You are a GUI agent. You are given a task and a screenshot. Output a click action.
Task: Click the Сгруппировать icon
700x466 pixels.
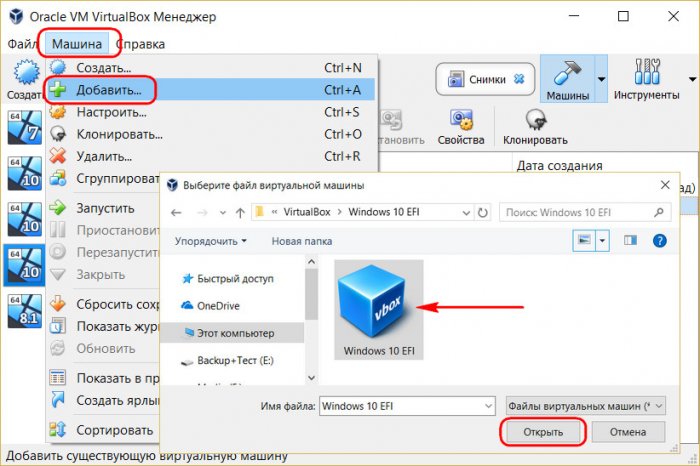pyautogui.click(x=58, y=178)
